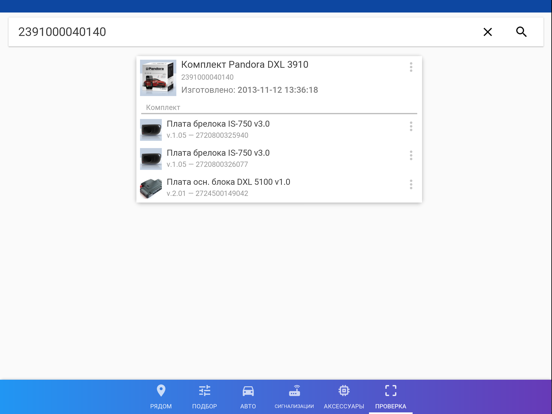Select the Аксессуары tab
Screen dimensions: 552x414
pyautogui.click(x=344, y=397)
